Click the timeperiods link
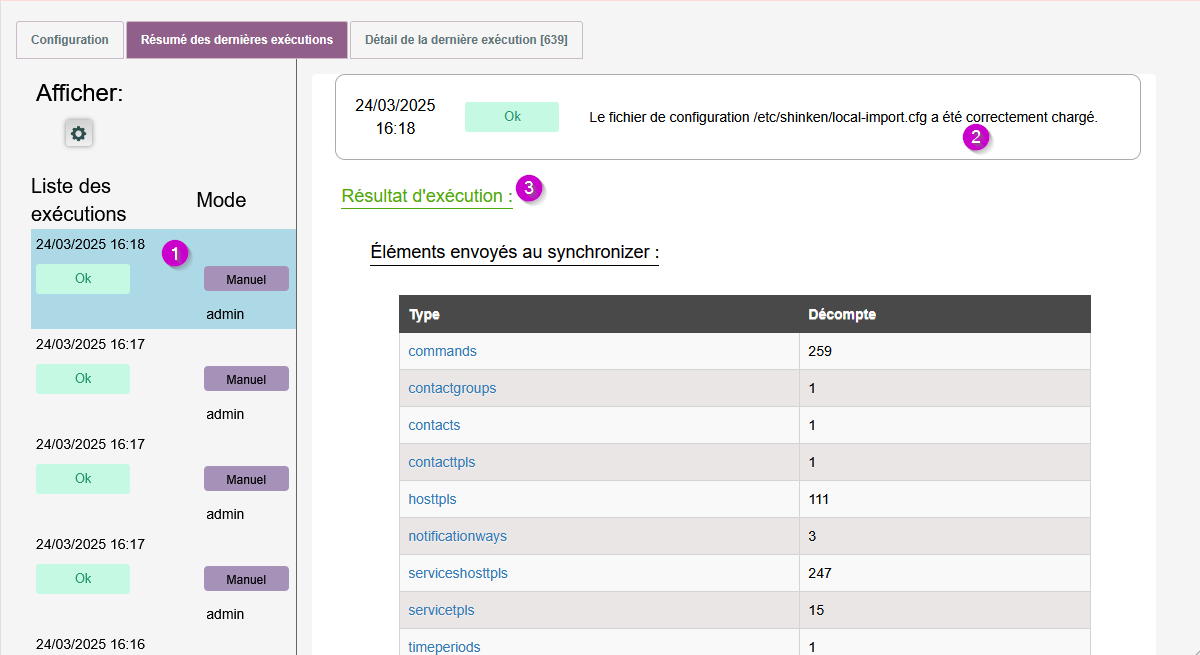This screenshot has width=1200, height=655. click(x=444, y=646)
